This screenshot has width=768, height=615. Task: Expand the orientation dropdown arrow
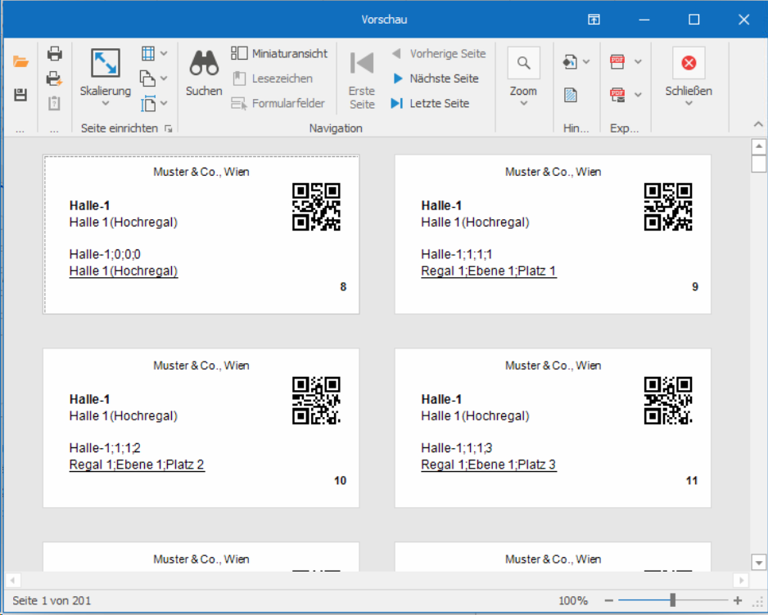[164, 78]
